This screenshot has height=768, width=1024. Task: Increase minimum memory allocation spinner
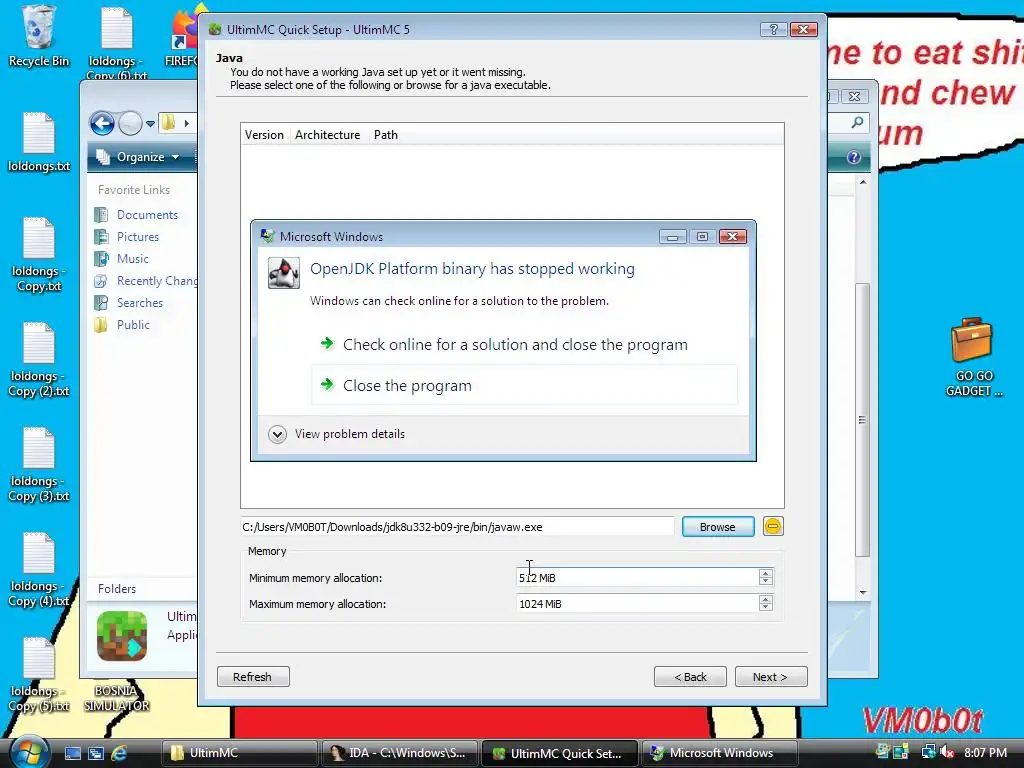click(766, 573)
